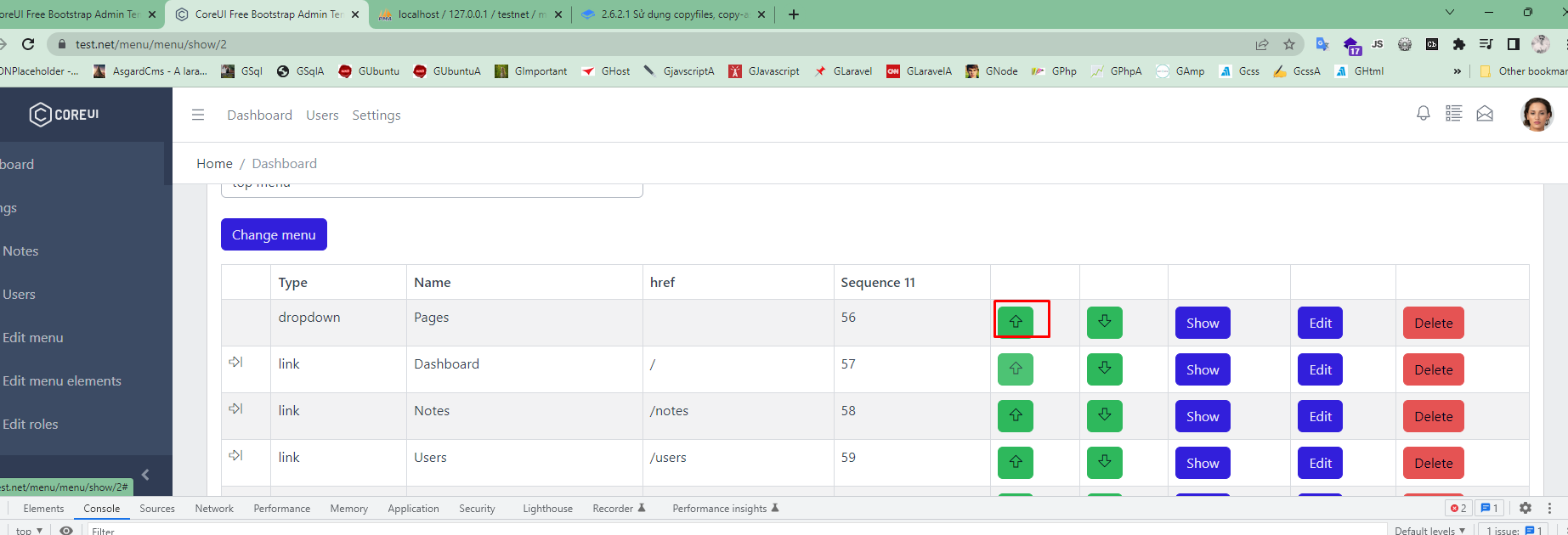Viewport: 1568px width, 535px height.
Task: Move the Users row down
Action: pyautogui.click(x=1104, y=463)
